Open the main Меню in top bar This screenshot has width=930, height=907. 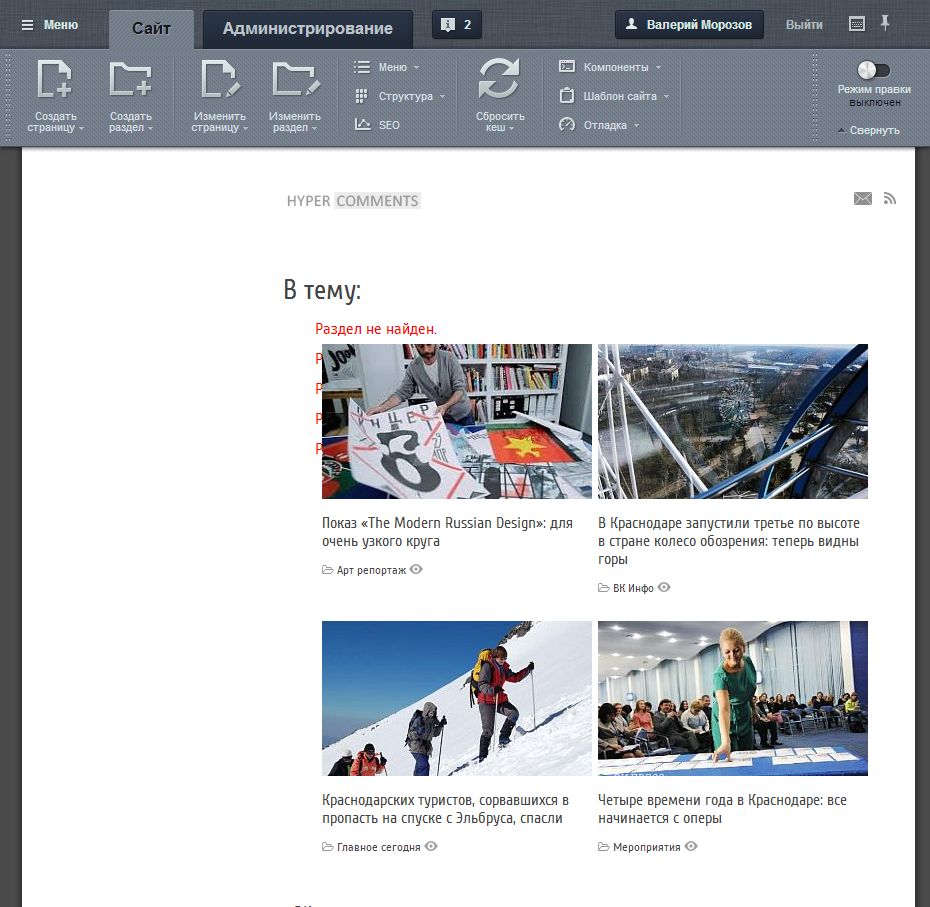[x=50, y=25]
